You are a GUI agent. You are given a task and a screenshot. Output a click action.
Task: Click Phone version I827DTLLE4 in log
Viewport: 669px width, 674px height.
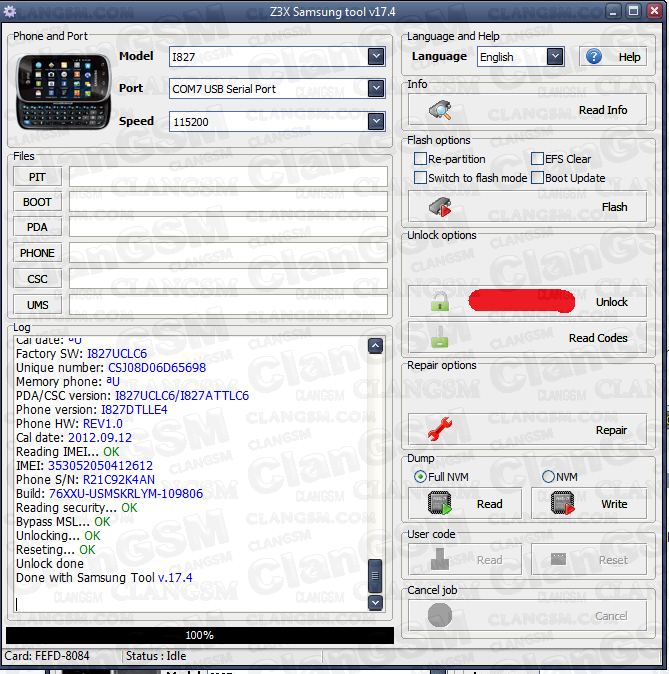[x=134, y=410]
